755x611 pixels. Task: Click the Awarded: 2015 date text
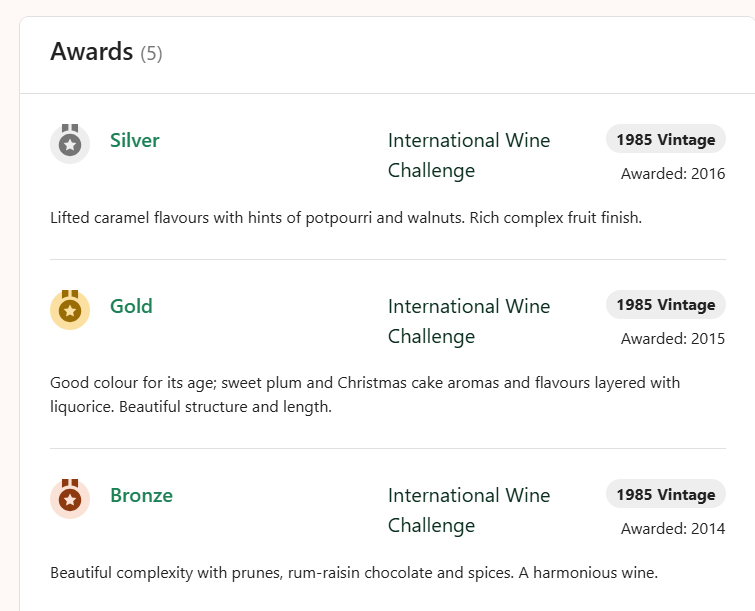672,339
